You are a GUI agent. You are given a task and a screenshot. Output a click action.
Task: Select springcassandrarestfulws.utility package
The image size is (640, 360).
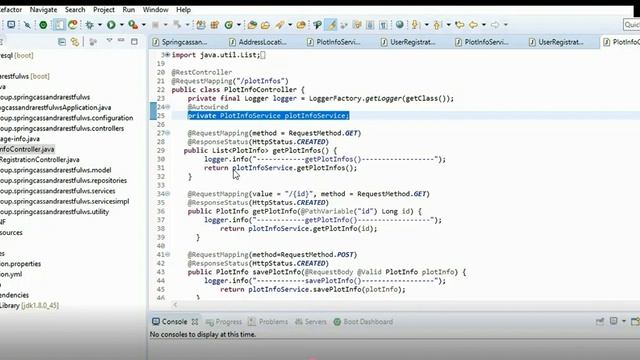pos(54,212)
